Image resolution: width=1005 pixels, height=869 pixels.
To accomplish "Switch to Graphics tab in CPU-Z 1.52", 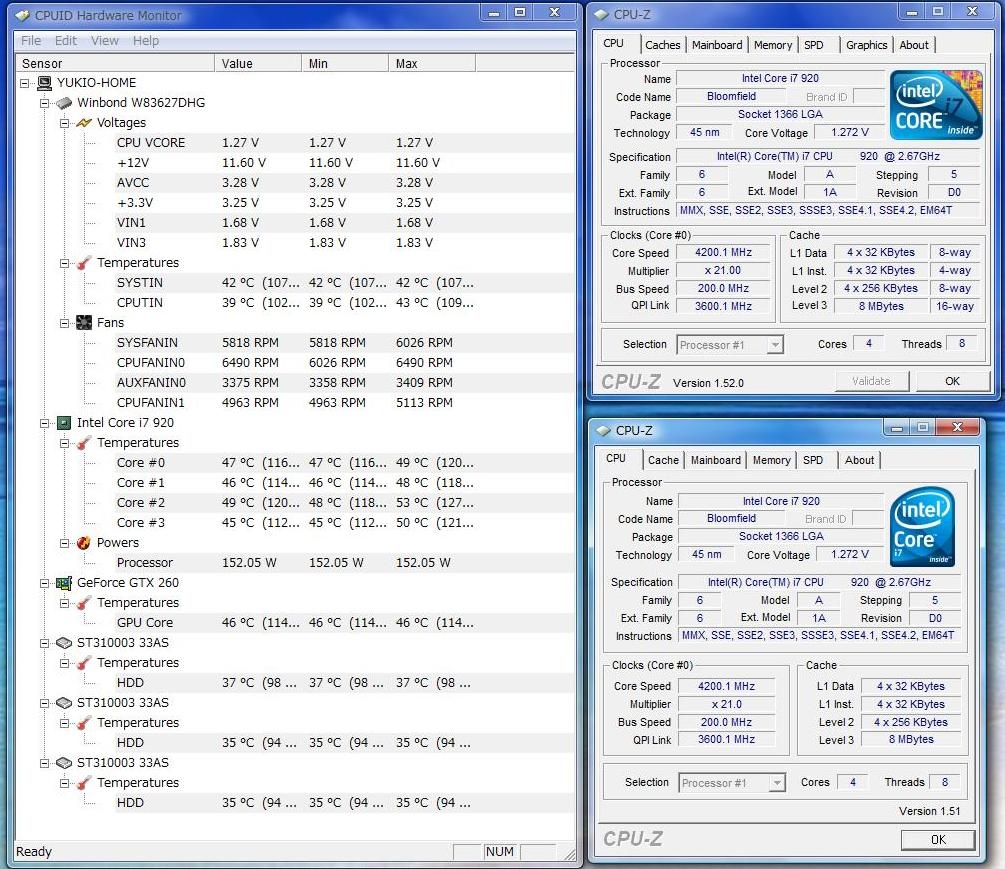I will point(866,45).
